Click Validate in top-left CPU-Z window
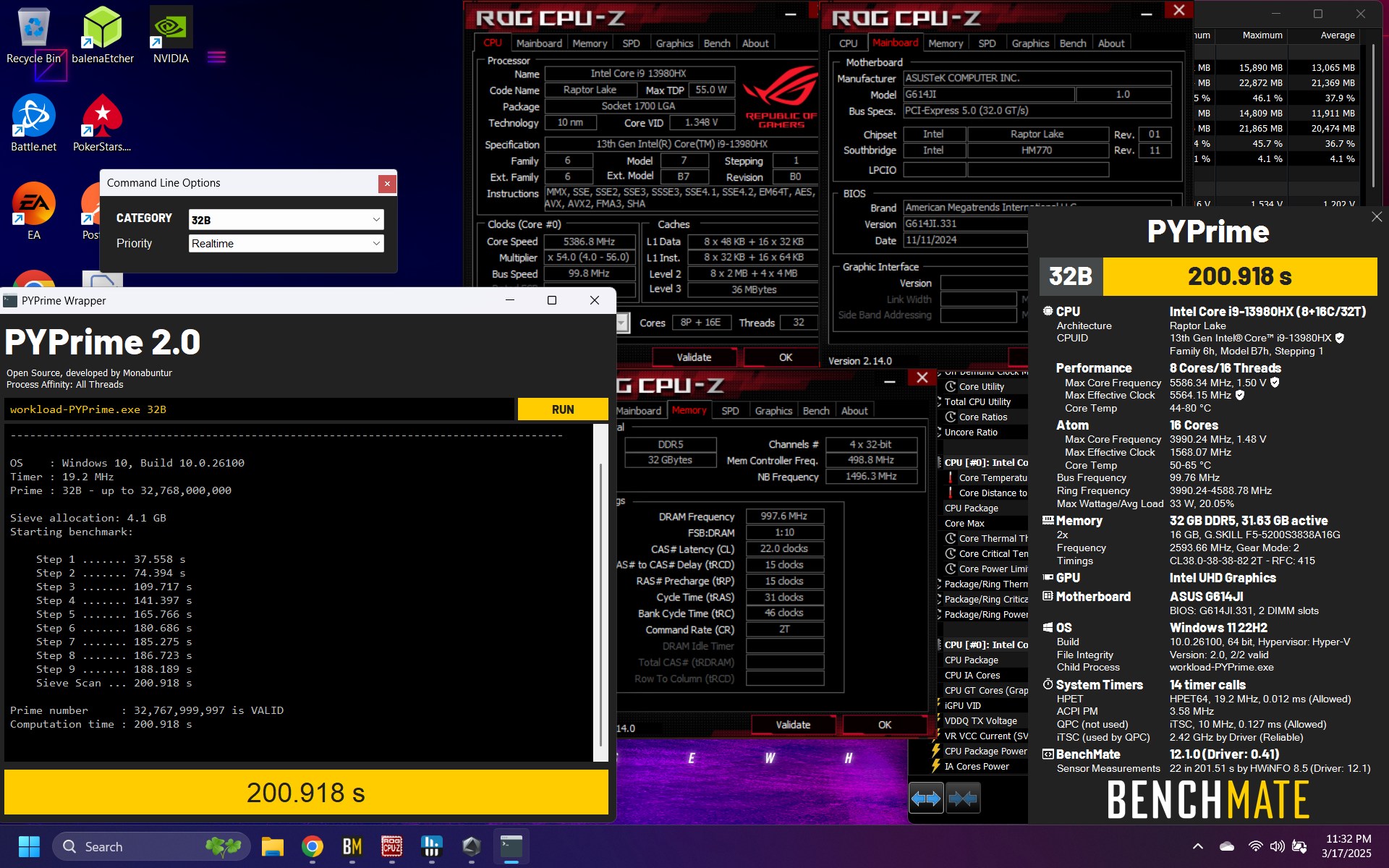The height and width of the screenshot is (868, 1389). (x=694, y=357)
